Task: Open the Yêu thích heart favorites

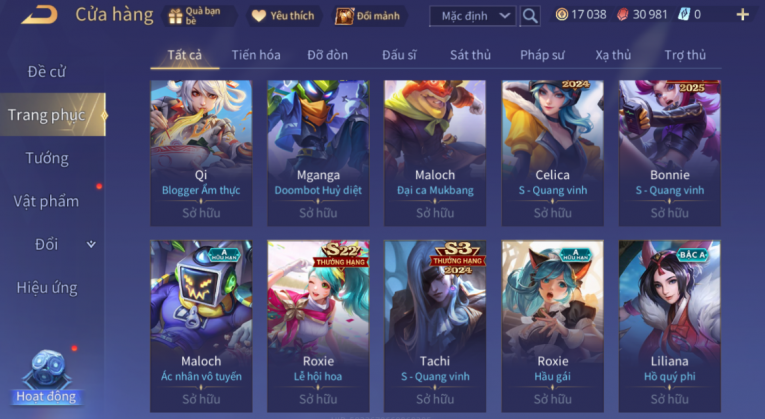Action: pyautogui.click(x=259, y=16)
